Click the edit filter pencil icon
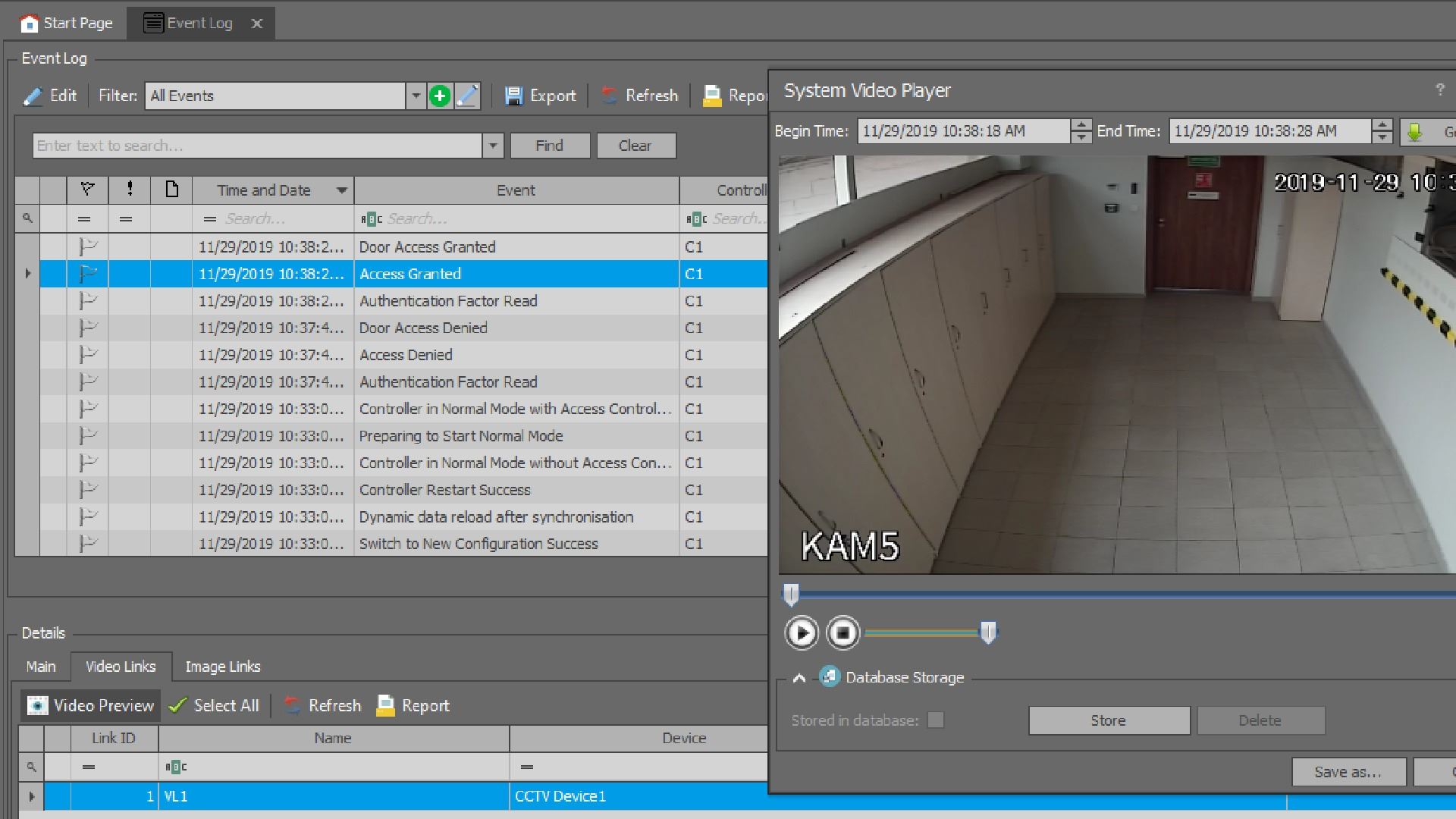1456x819 pixels. pyautogui.click(x=468, y=96)
